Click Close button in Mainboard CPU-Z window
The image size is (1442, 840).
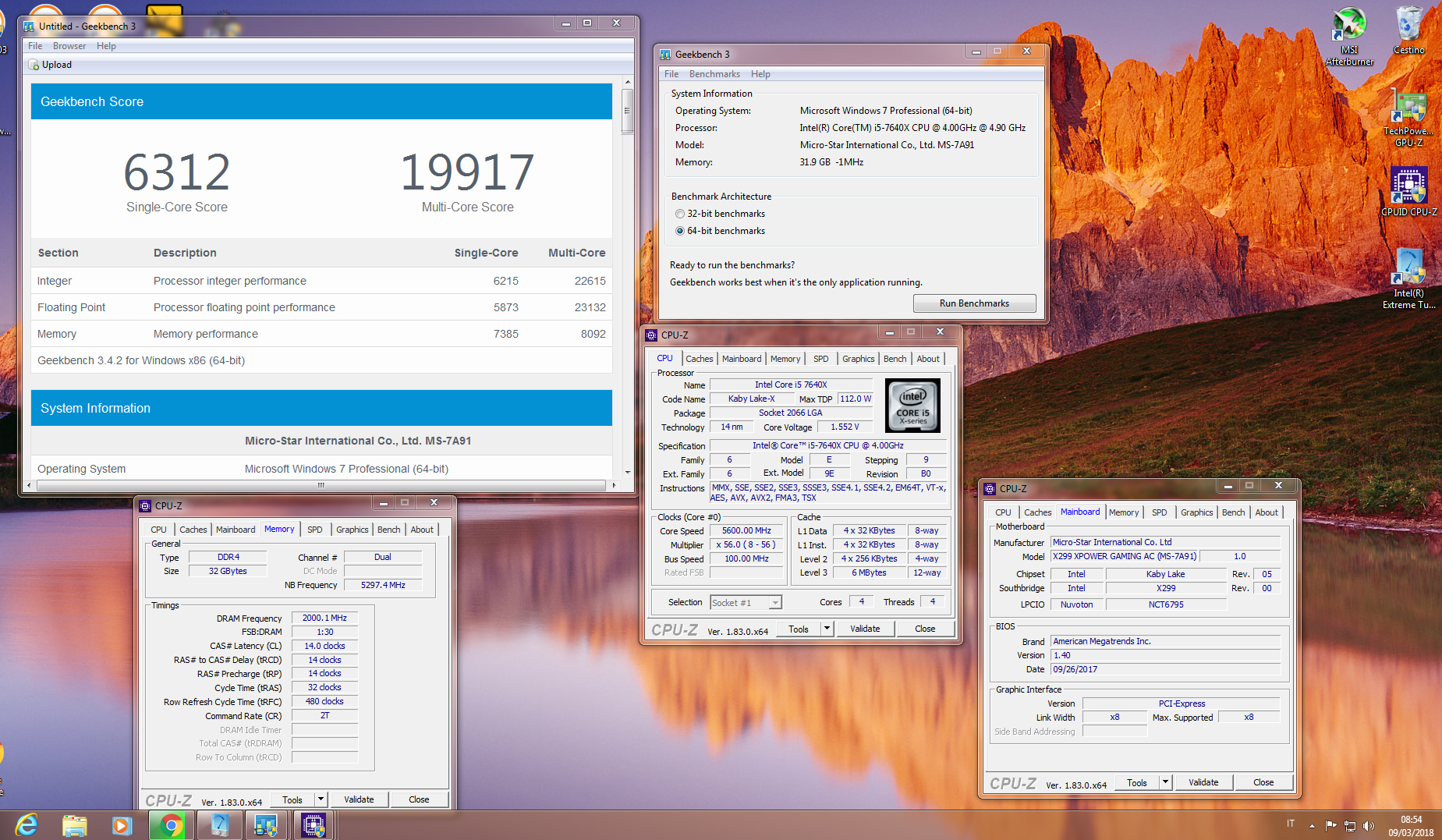[x=1263, y=782]
